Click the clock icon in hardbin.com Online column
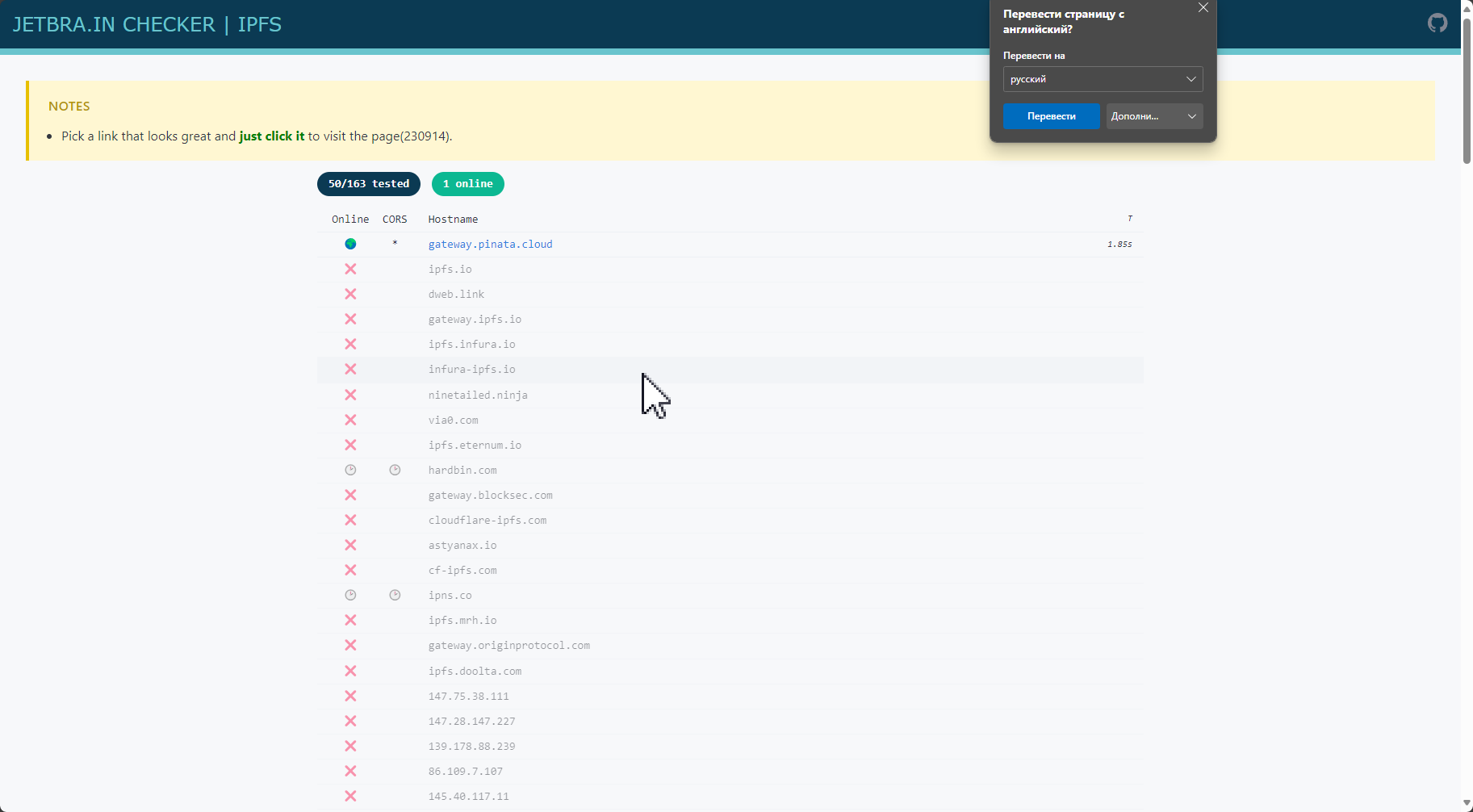The image size is (1473, 812). [x=350, y=470]
